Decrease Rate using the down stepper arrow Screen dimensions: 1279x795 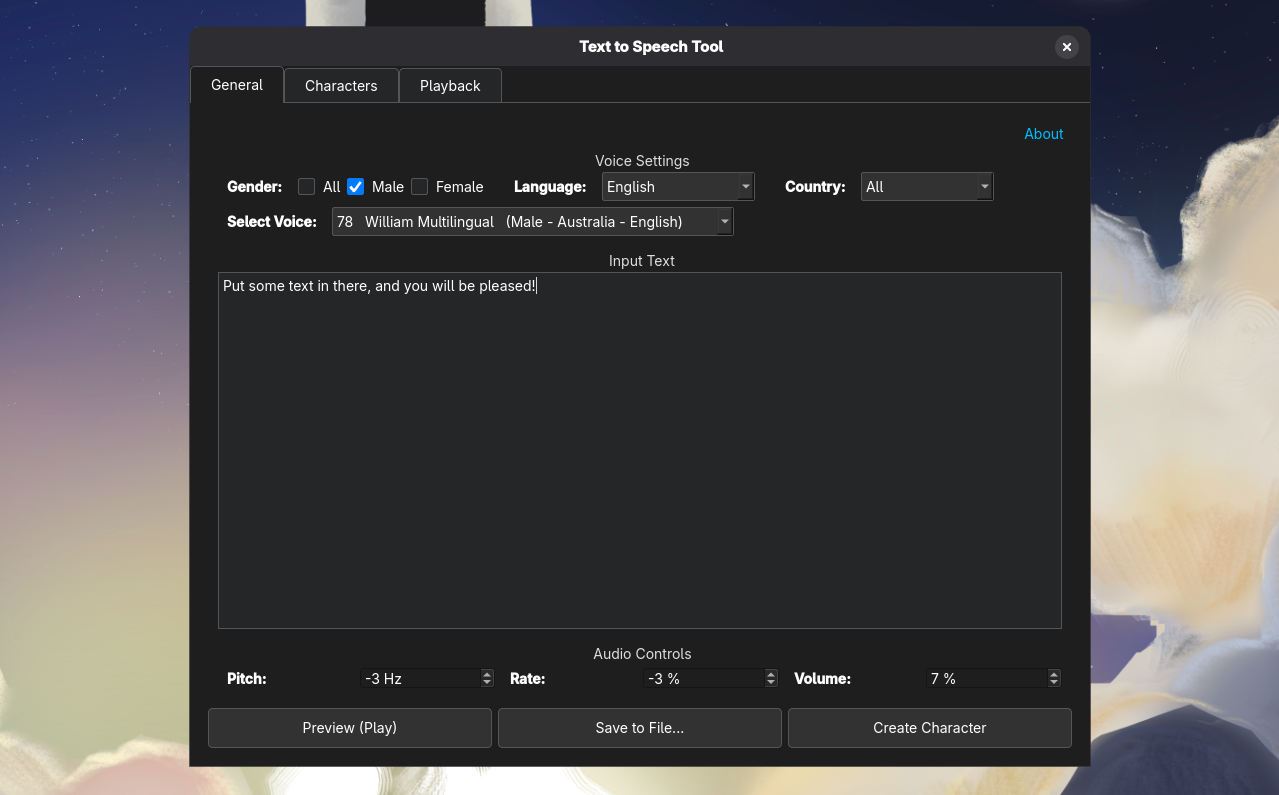click(x=770, y=683)
